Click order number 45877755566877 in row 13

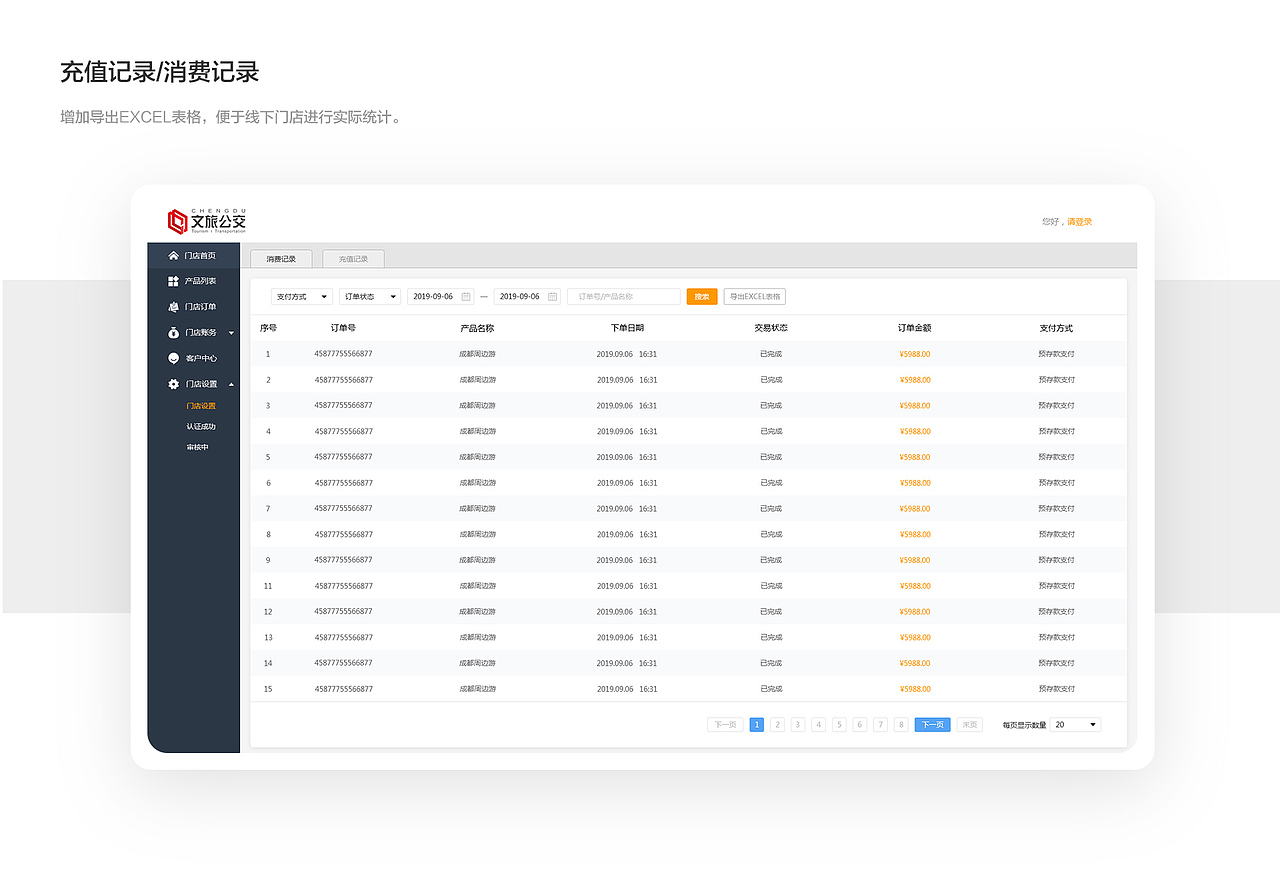point(343,638)
